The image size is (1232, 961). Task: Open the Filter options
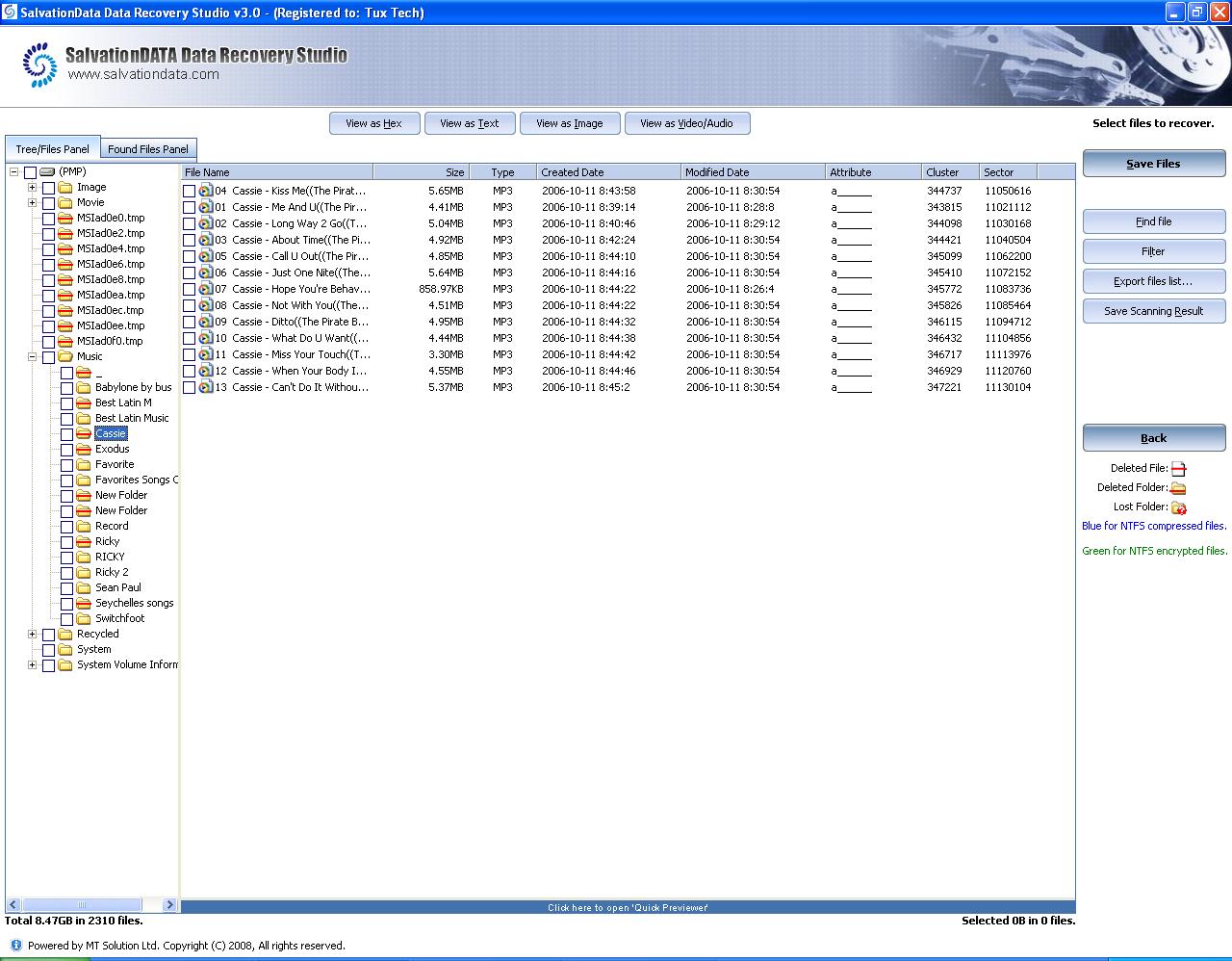(1153, 251)
